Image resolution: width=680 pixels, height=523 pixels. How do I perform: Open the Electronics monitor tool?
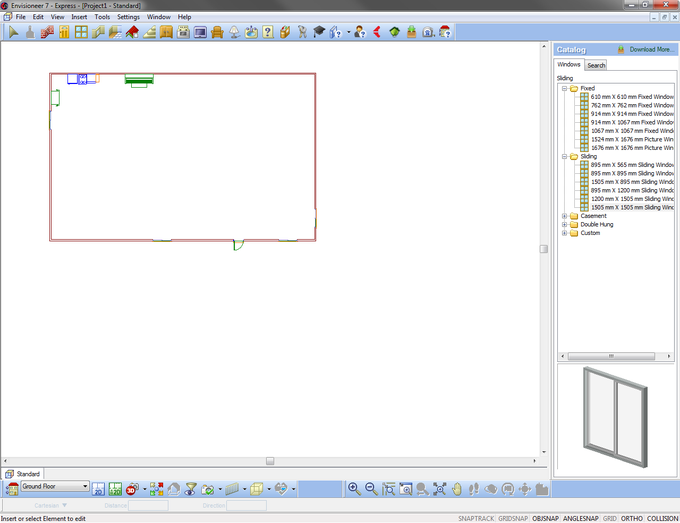[x=200, y=32]
